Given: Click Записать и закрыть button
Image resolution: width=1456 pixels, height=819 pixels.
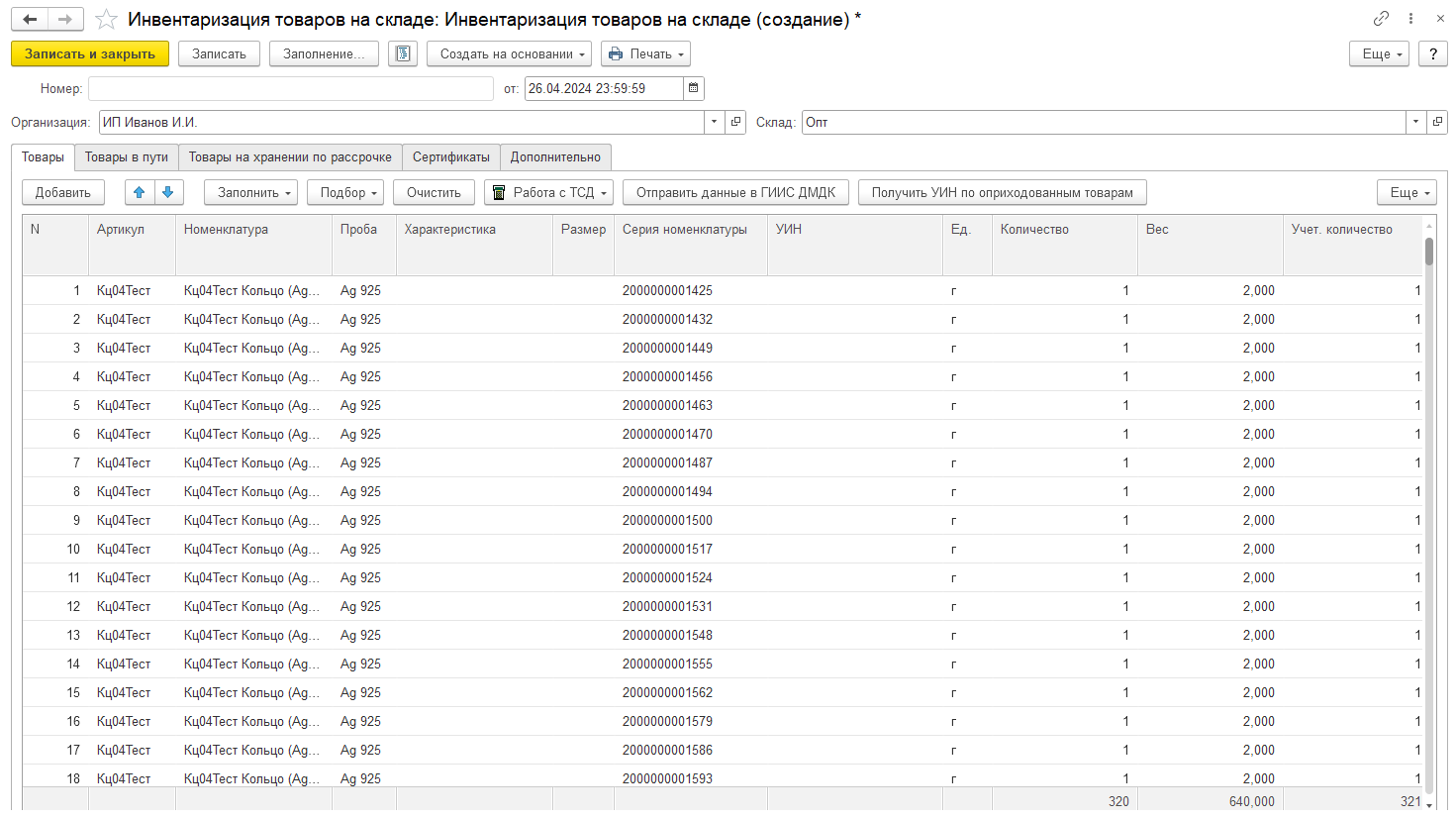Looking at the screenshot, I should point(90,53).
